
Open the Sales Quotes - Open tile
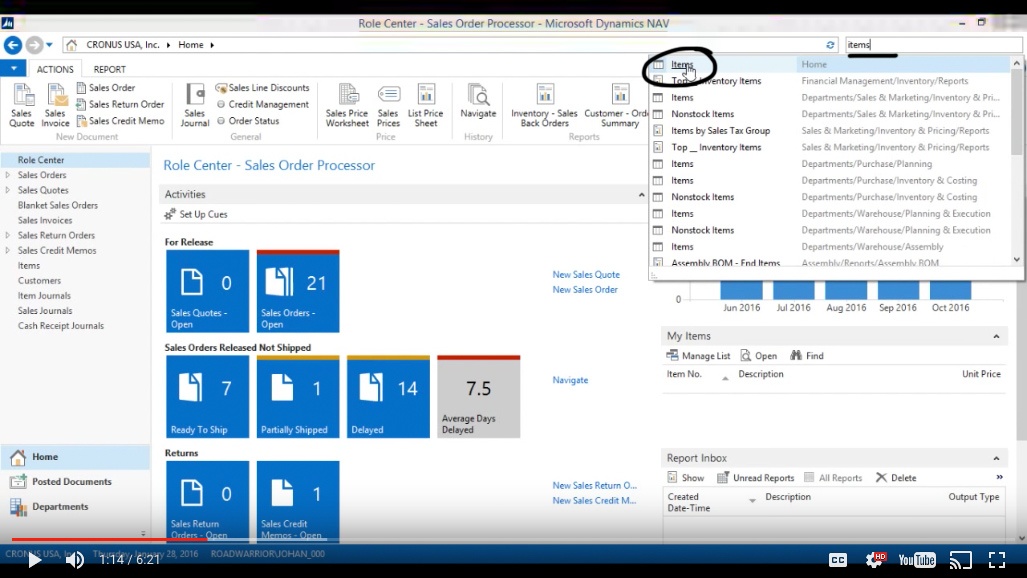[x=208, y=291]
